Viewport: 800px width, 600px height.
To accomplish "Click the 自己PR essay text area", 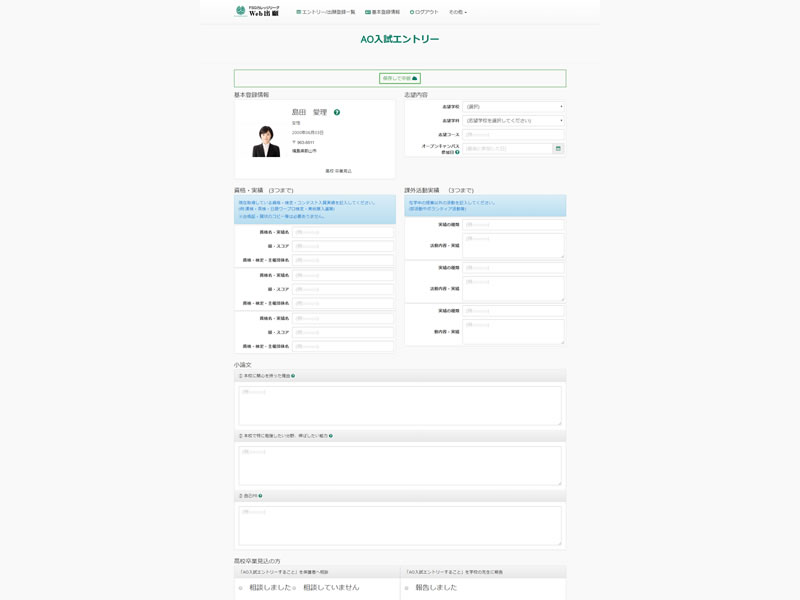I will pos(400,525).
